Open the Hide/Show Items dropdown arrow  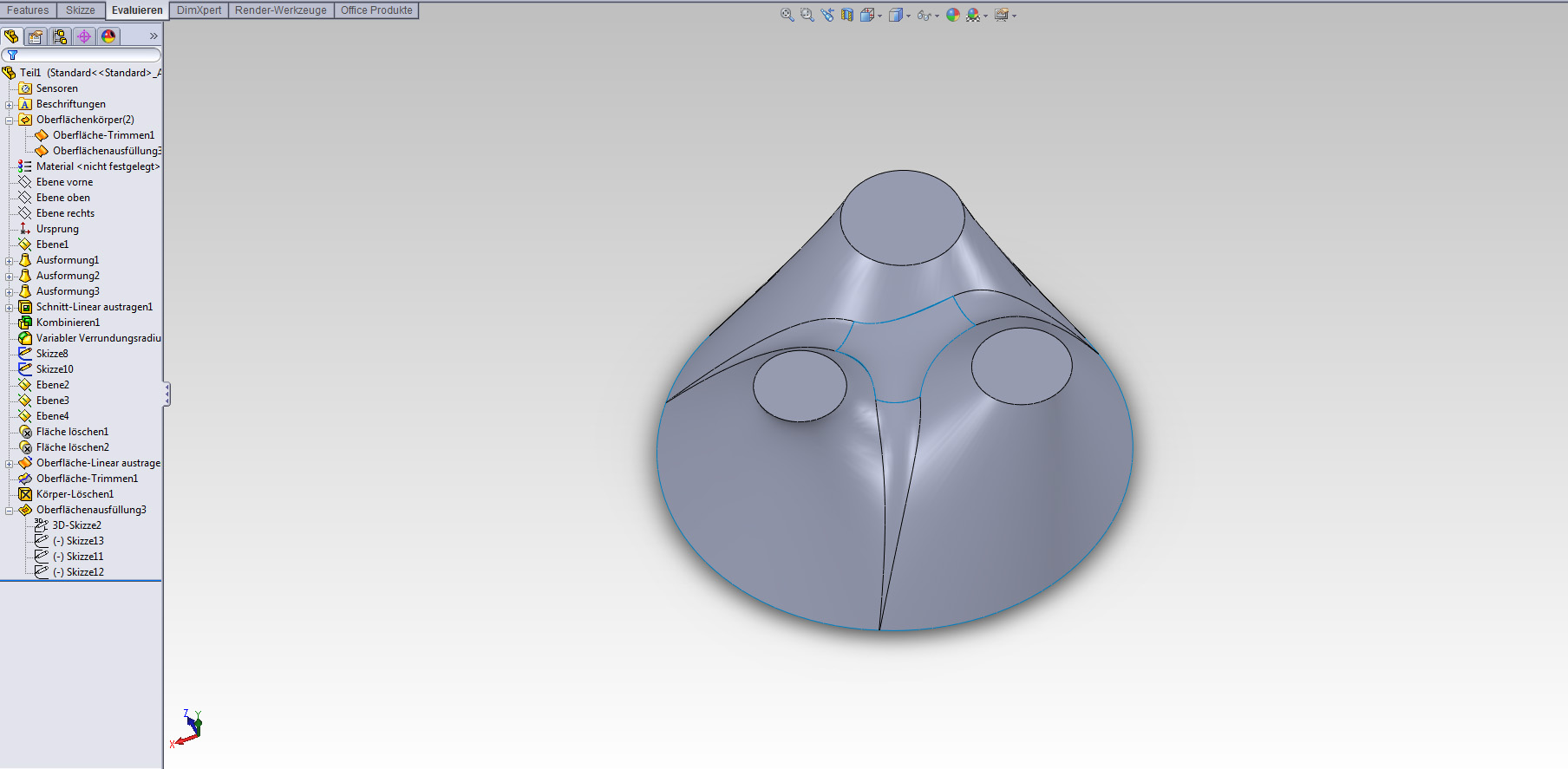pos(937,16)
